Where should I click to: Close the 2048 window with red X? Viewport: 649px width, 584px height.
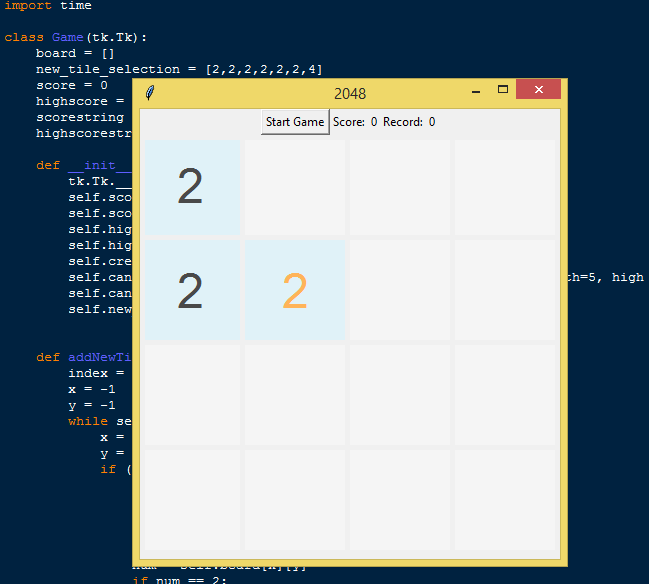(x=538, y=91)
